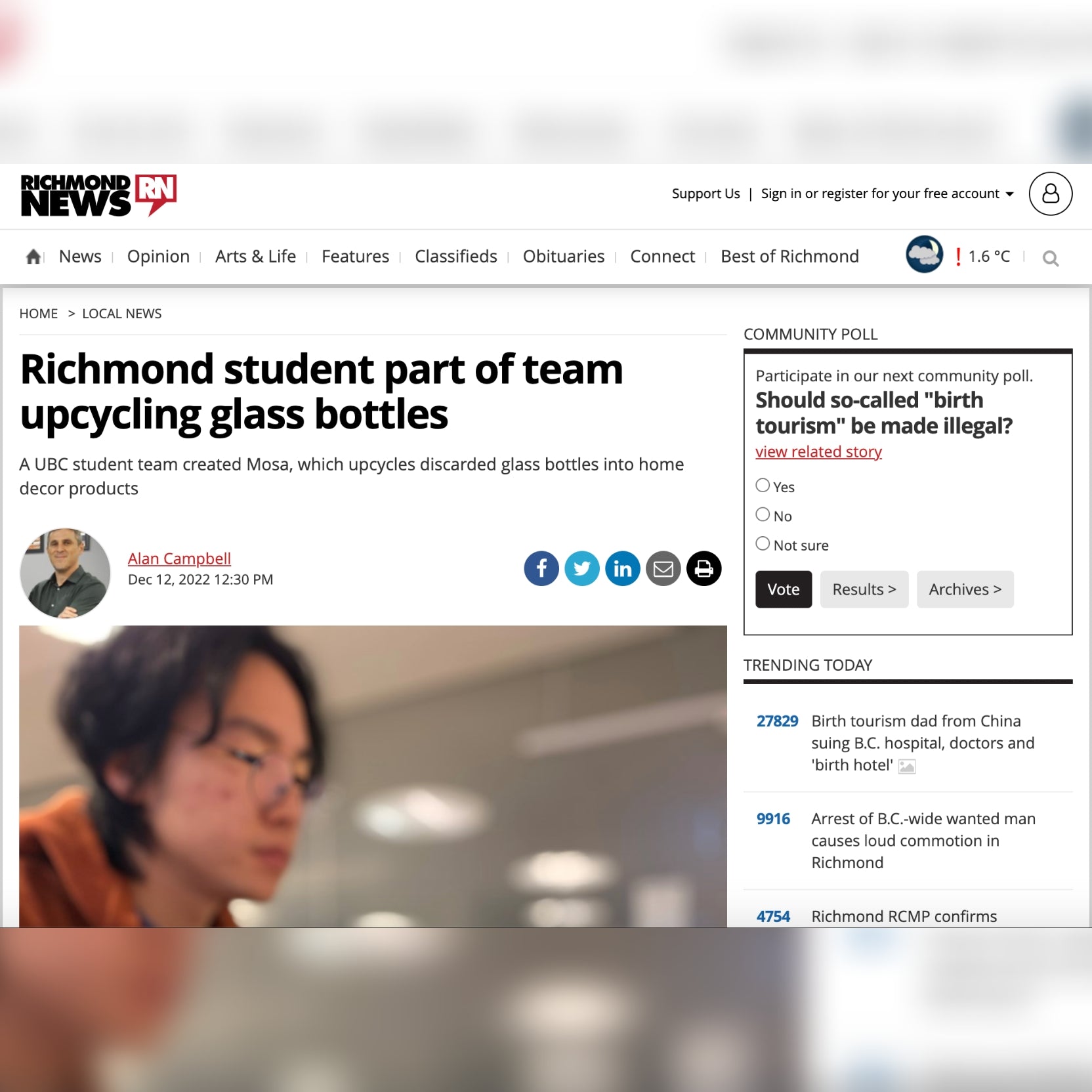Click the weather moon cloud icon

(924, 254)
